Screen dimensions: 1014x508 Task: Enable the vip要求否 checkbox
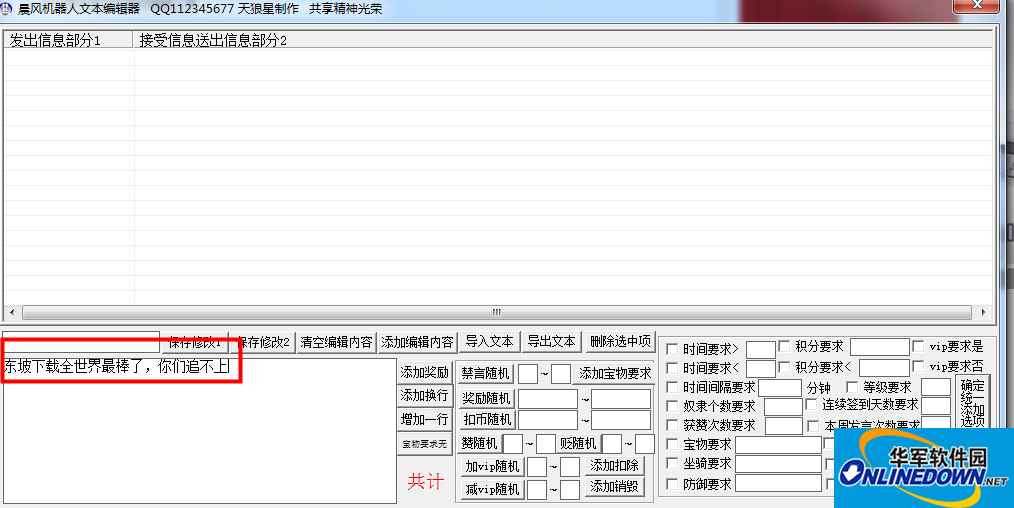coord(918,366)
